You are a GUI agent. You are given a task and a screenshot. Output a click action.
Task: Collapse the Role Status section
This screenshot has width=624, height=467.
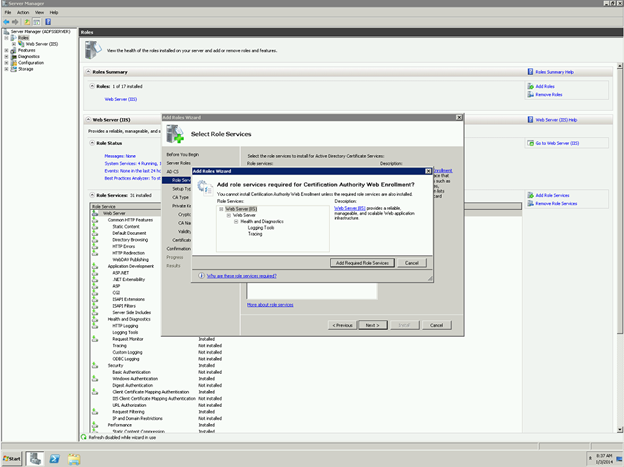pos(92,143)
